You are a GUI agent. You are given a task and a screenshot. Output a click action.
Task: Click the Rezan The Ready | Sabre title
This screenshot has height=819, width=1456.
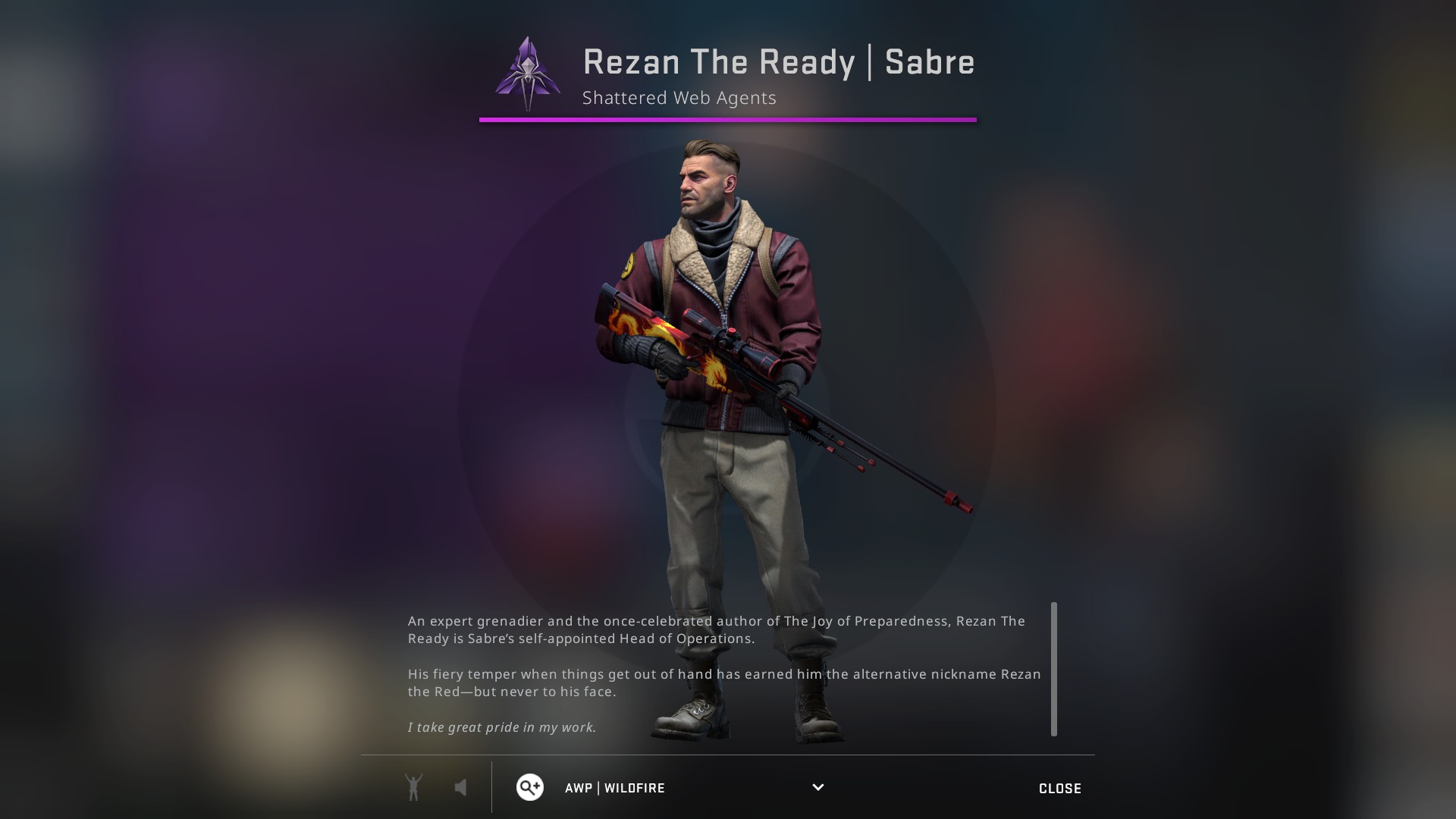(x=779, y=62)
